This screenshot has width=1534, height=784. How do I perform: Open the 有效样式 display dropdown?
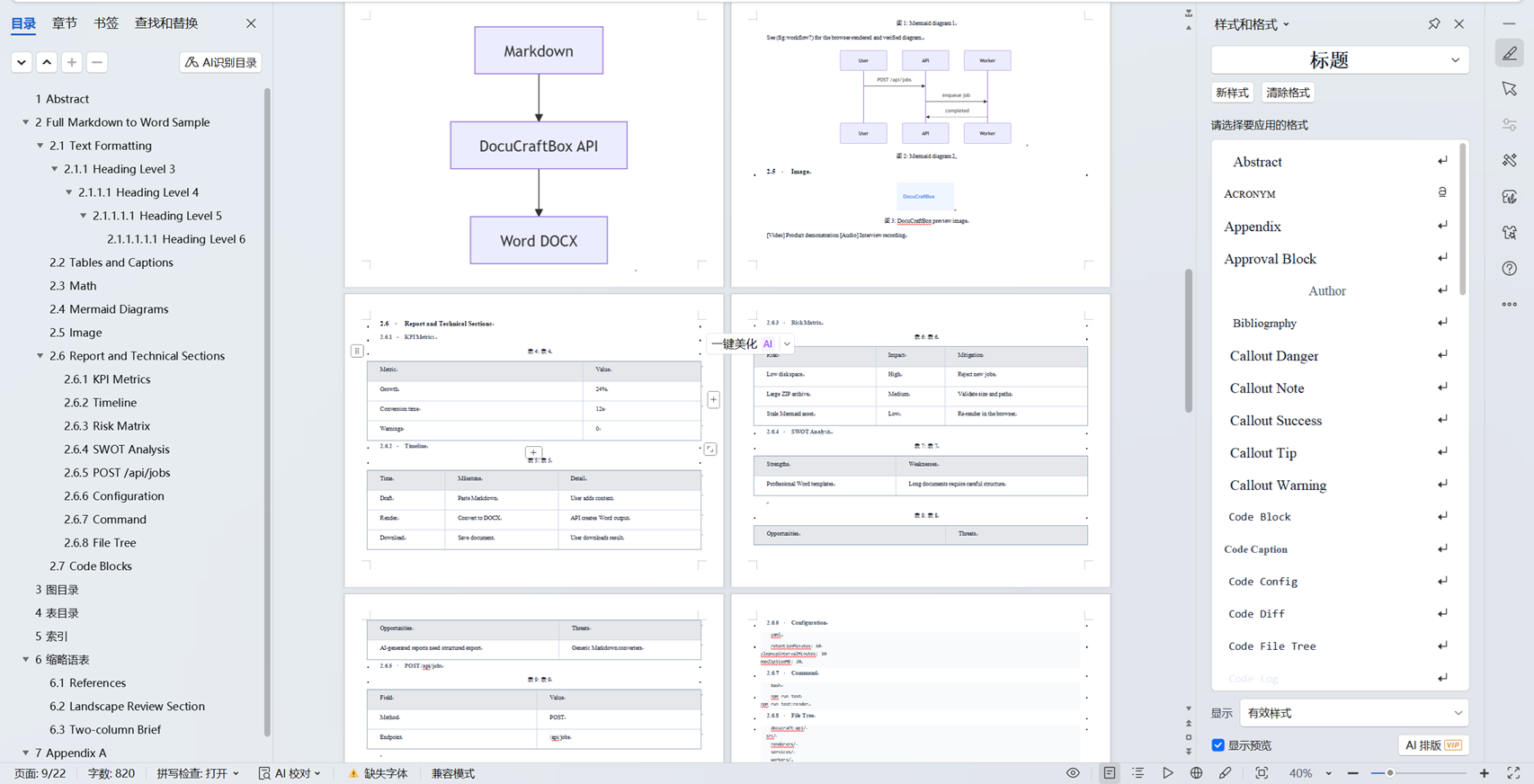(1353, 713)
